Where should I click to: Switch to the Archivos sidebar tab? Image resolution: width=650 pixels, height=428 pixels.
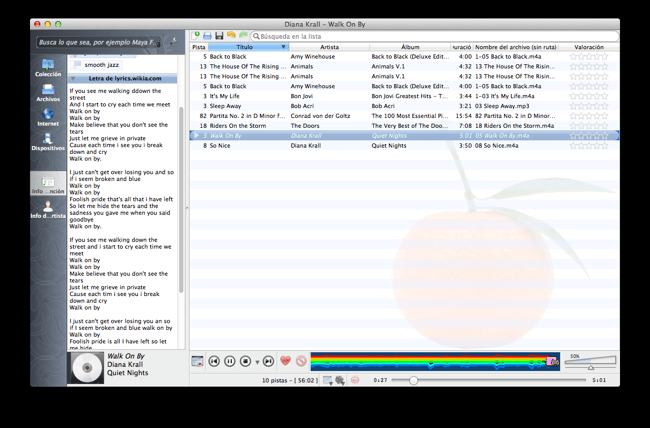pos(47,93)
